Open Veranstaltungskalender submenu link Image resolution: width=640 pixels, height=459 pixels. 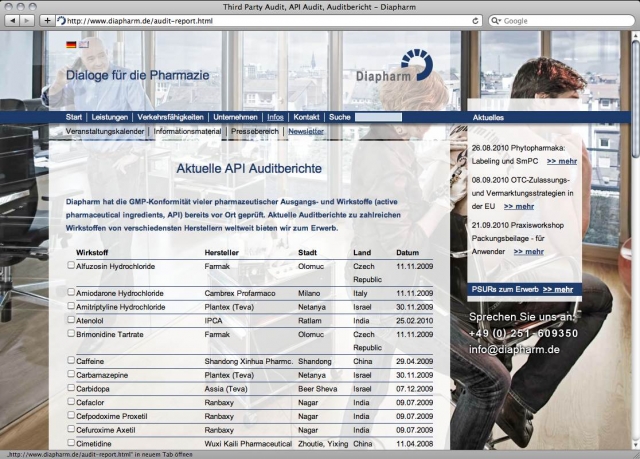(x=105, y=131)
